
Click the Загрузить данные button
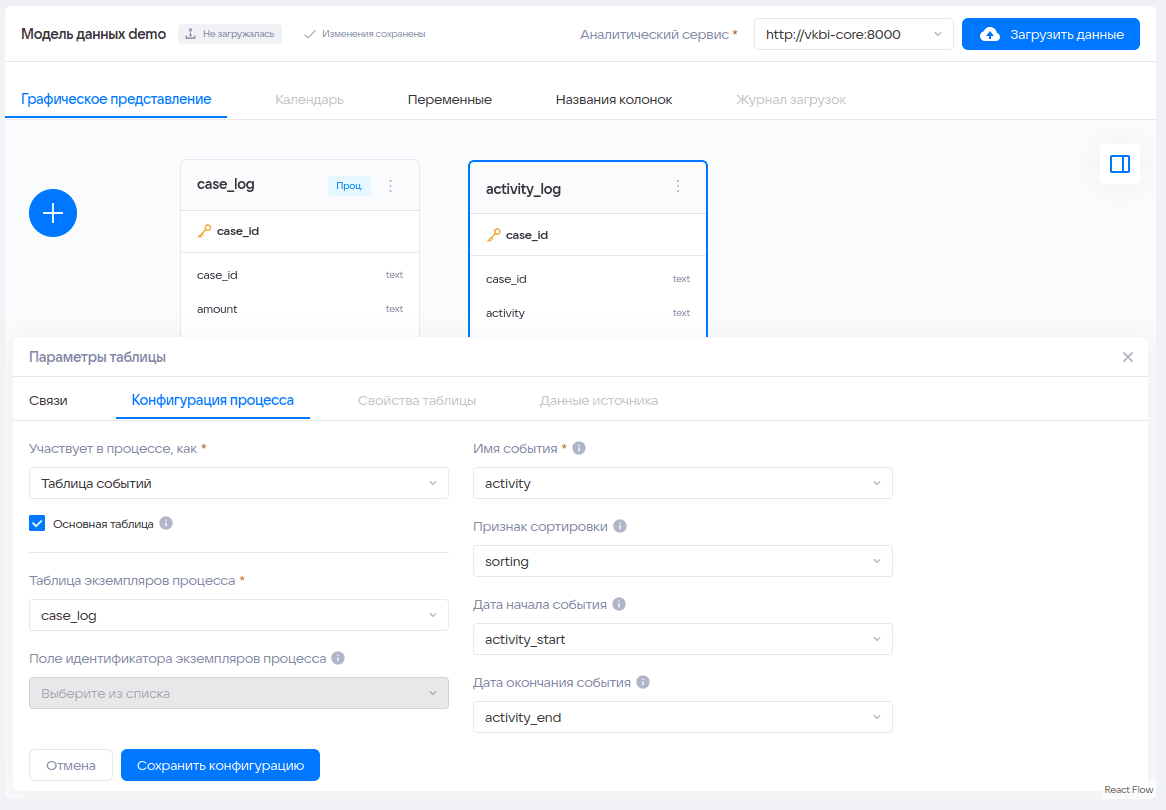pyautogui.click(x=1051, y=34)
